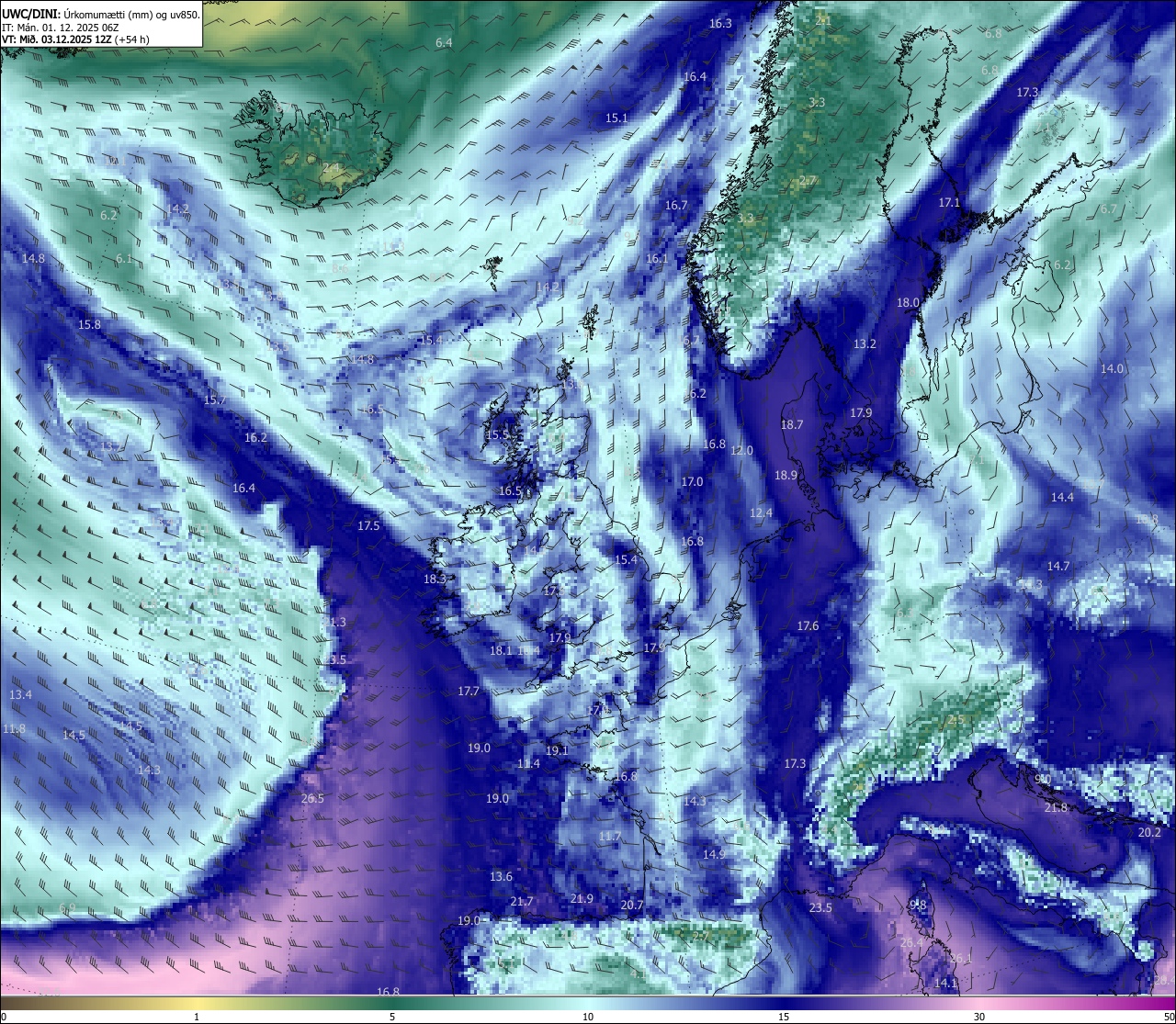1176x1024 pixels.
Task: Click the 17.6 value label
Action: coord(808,626)
